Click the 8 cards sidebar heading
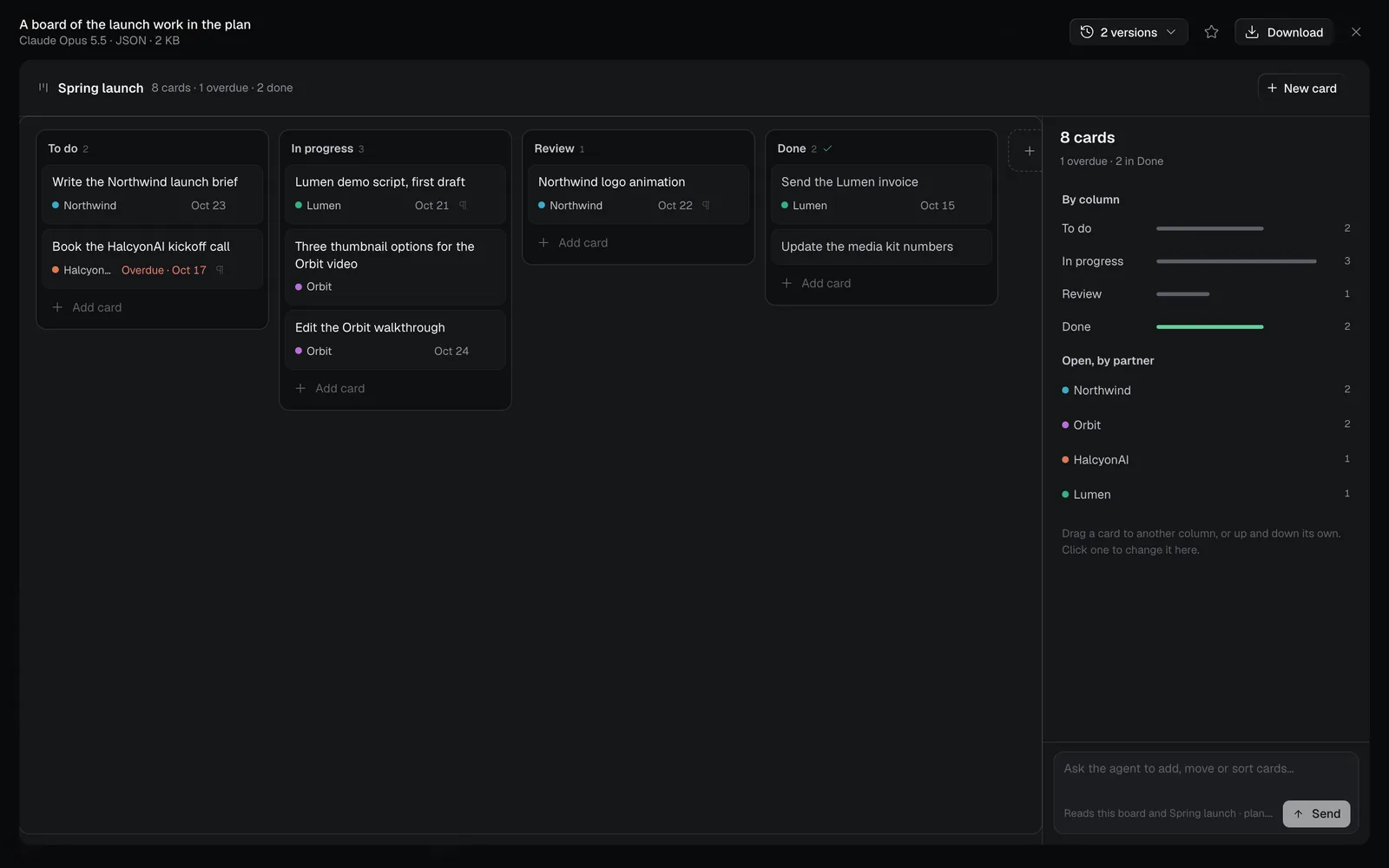The height and width of the screenshot is (868, 1389). coord(1087,137)
